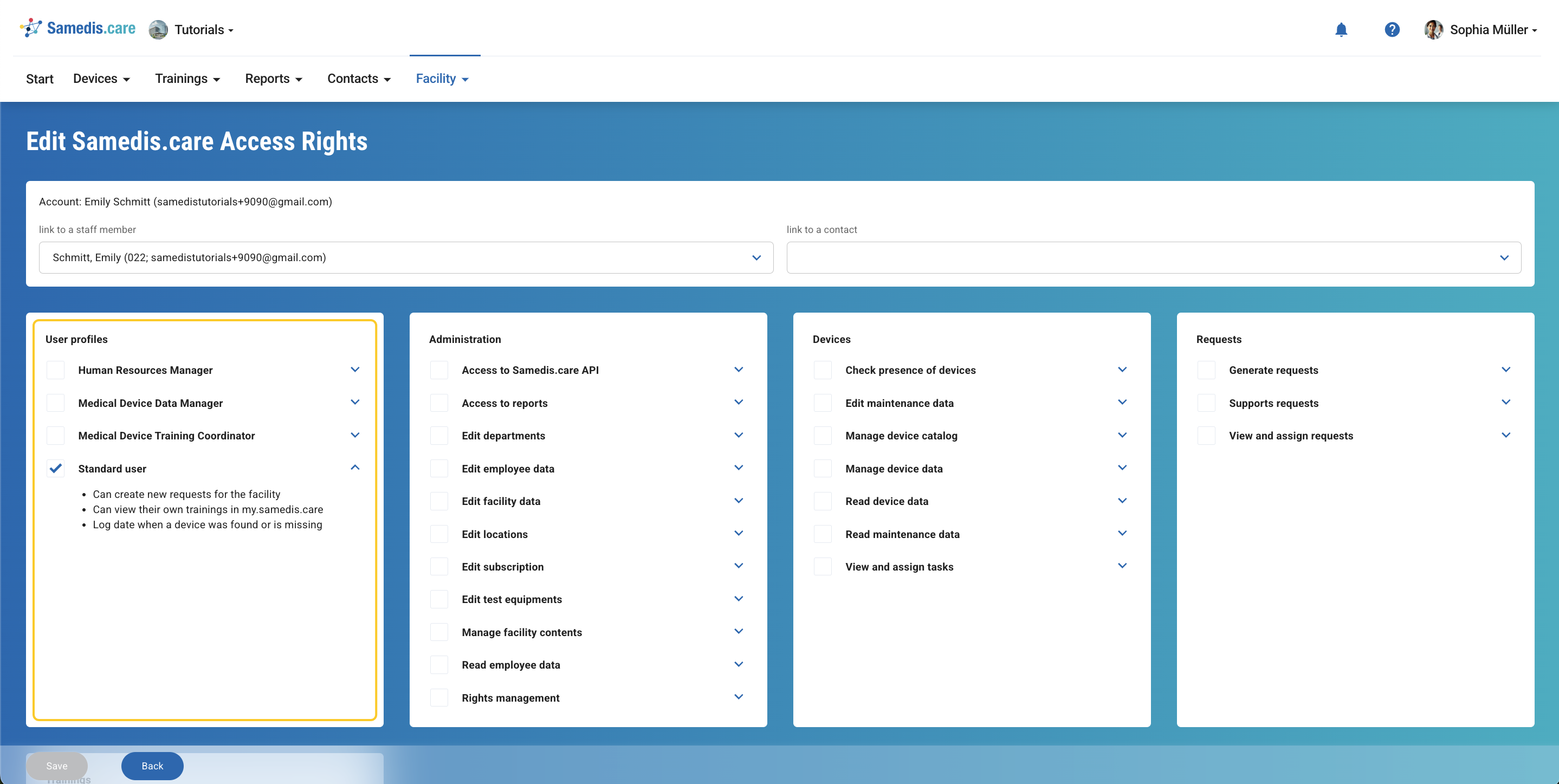Enable the Edit test equipments checkbox

click(439, 599)
